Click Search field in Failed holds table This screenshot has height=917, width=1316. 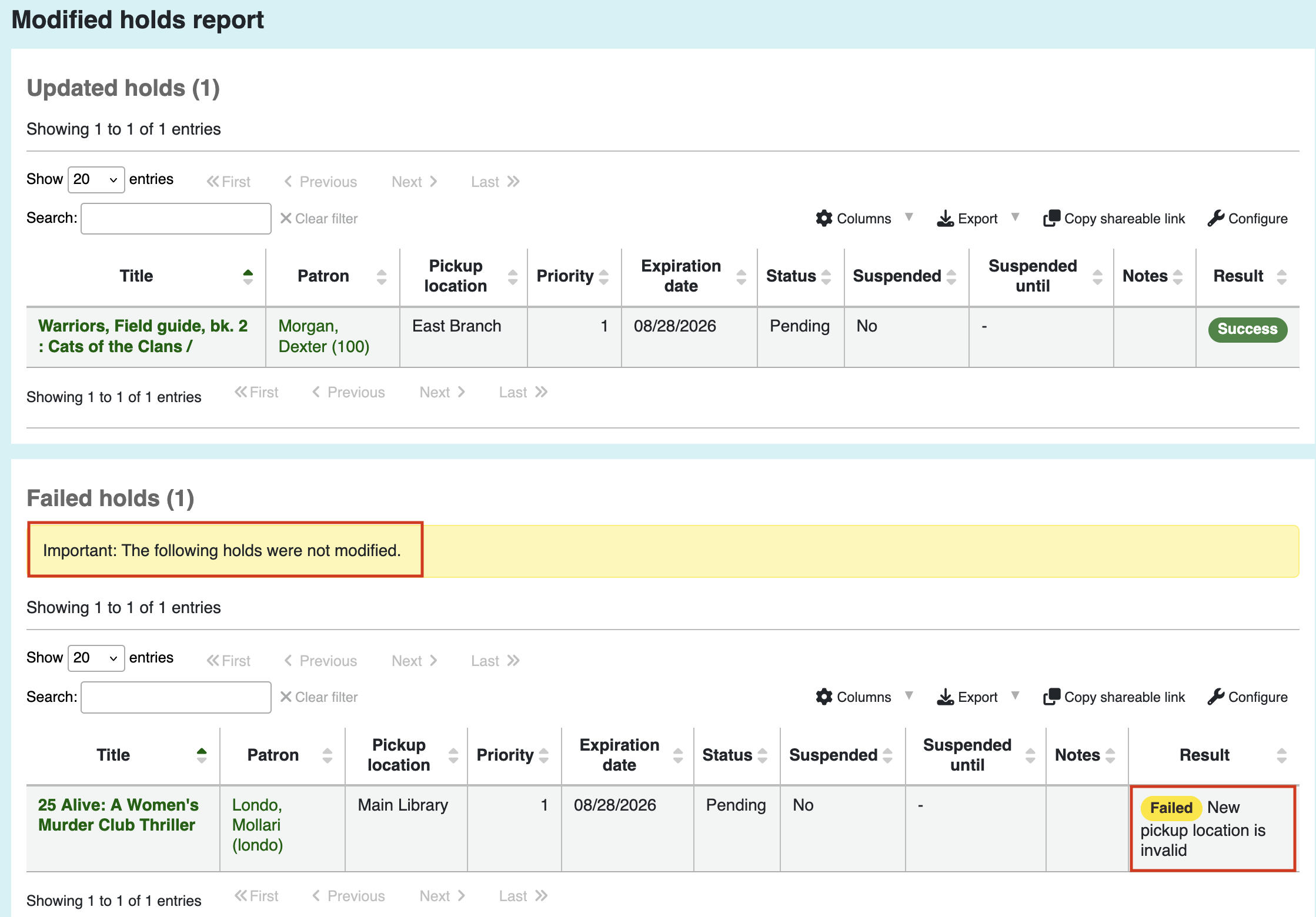176,697
